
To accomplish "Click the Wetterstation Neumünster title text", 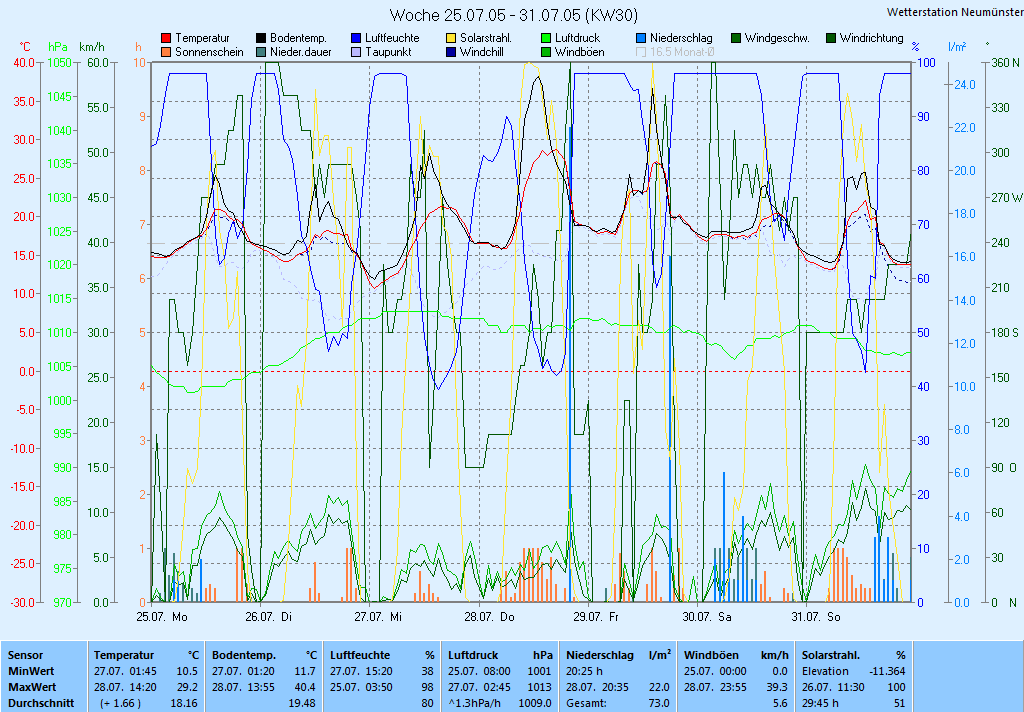I will [x=951, y=12].
